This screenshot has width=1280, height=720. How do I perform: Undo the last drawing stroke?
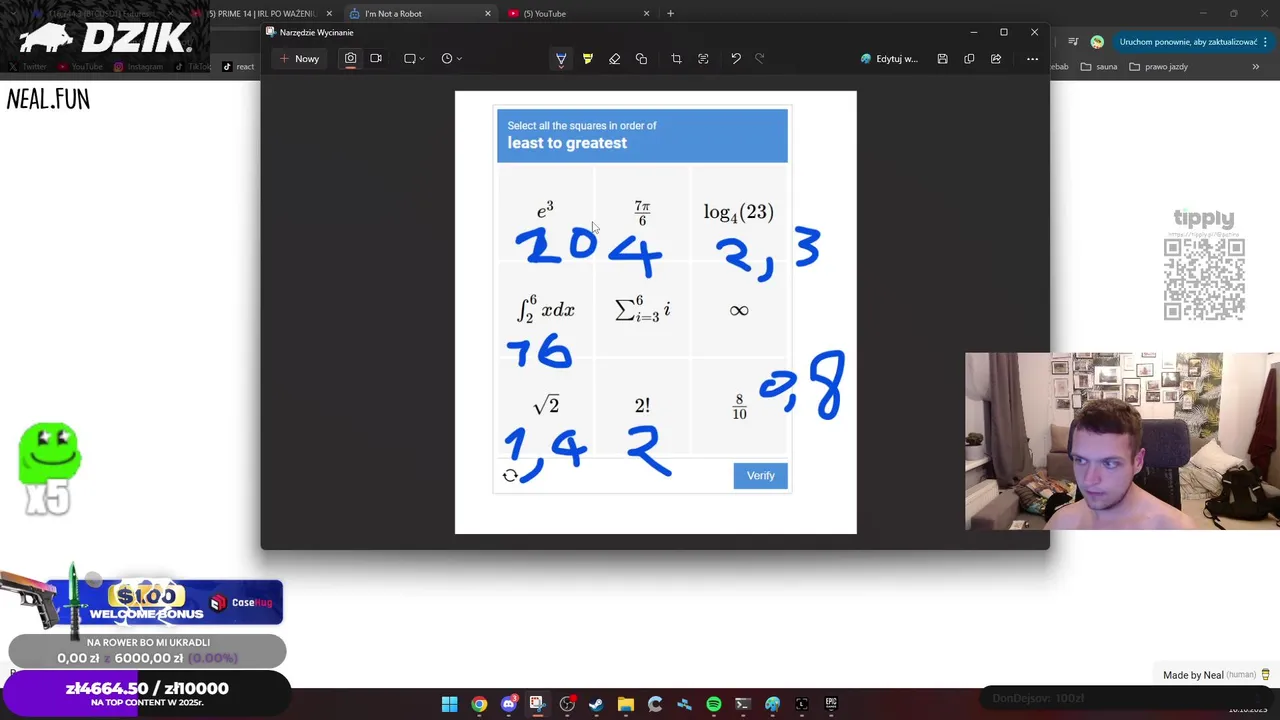coord(736,59)
